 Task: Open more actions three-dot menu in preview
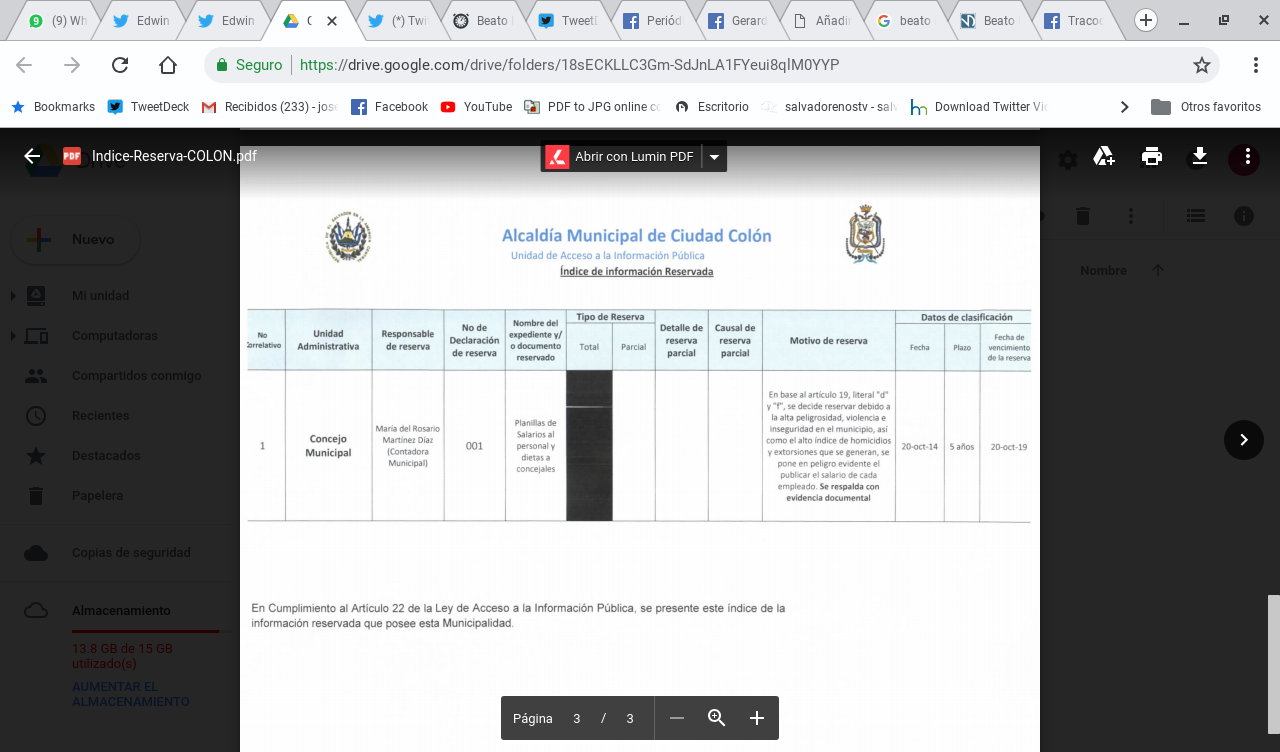1247,156
